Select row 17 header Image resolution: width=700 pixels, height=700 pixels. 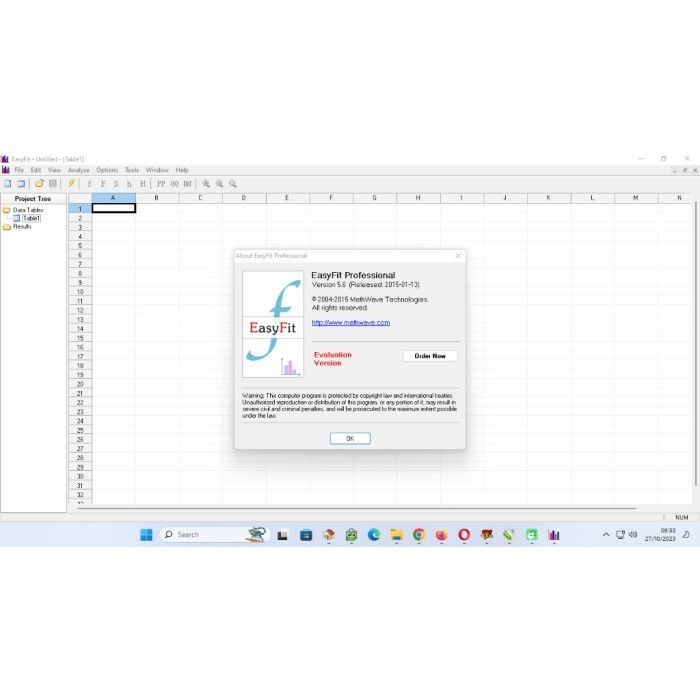pos(80,356)
